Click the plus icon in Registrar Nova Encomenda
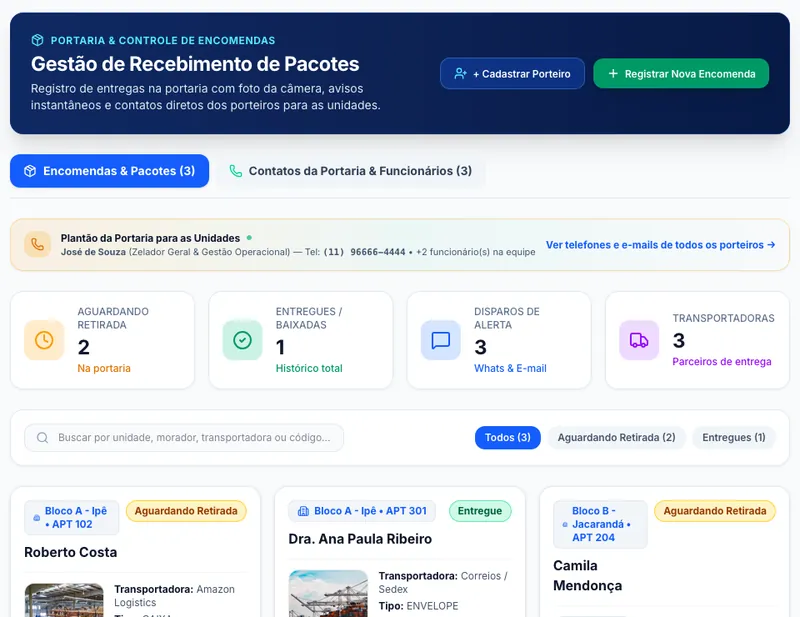The height and width of the screenshot is (617, 800). [x=613, y=73]
